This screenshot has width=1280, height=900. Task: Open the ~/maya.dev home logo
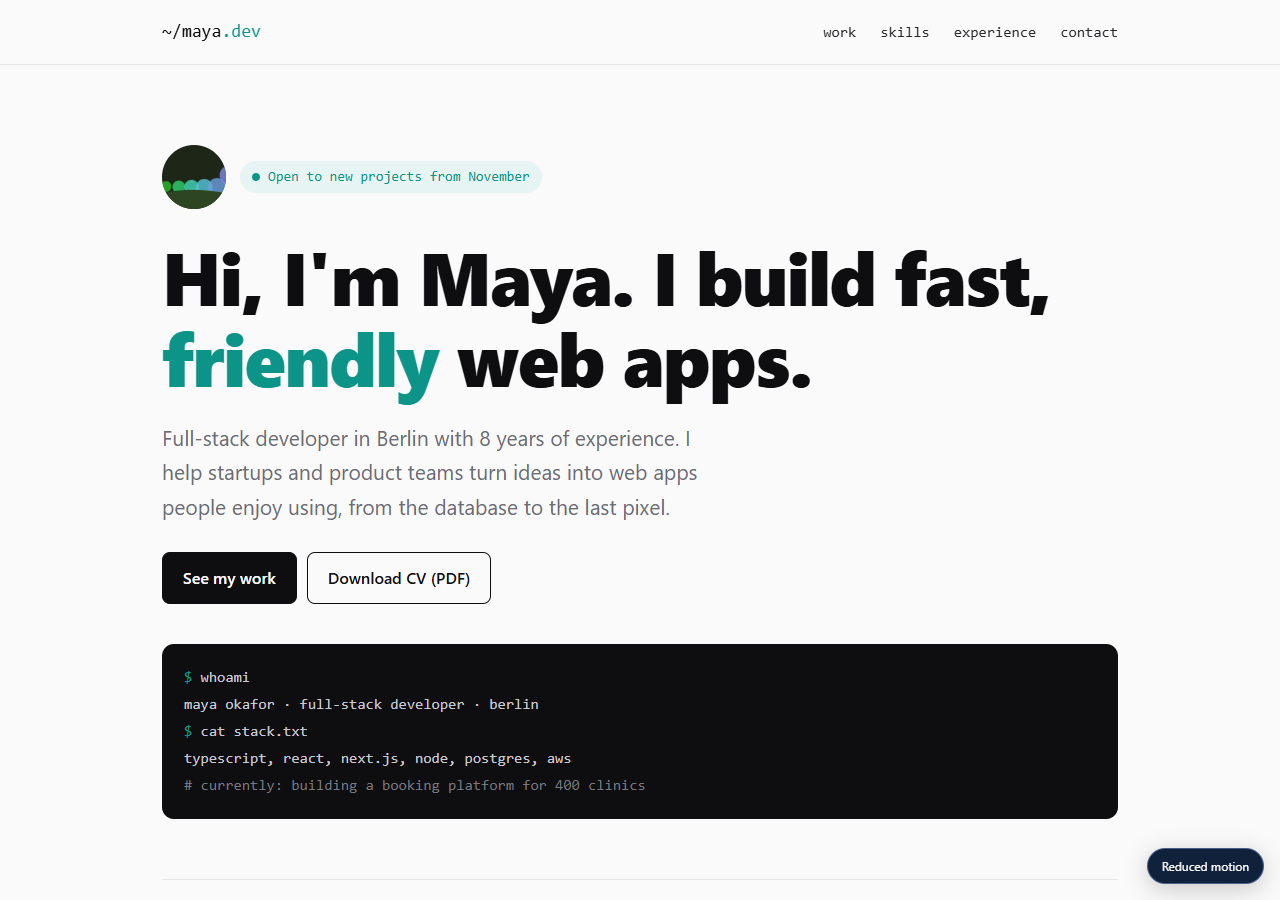[211, 32]
